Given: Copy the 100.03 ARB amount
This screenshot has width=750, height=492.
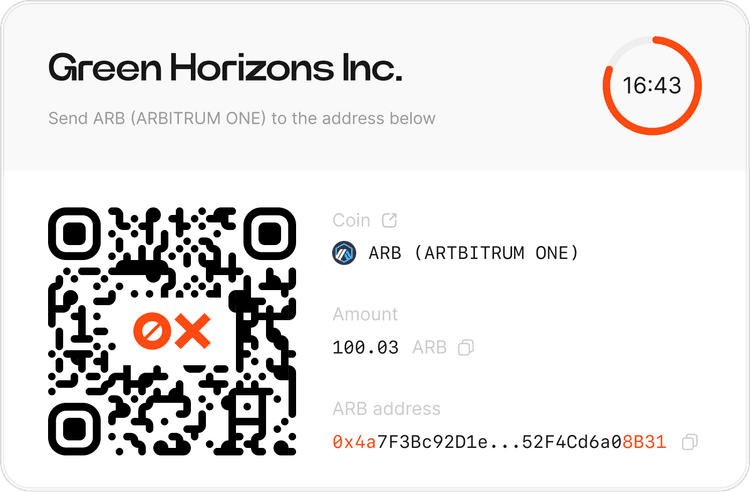Looking at the screenshot, I should [x=466, y=348].
